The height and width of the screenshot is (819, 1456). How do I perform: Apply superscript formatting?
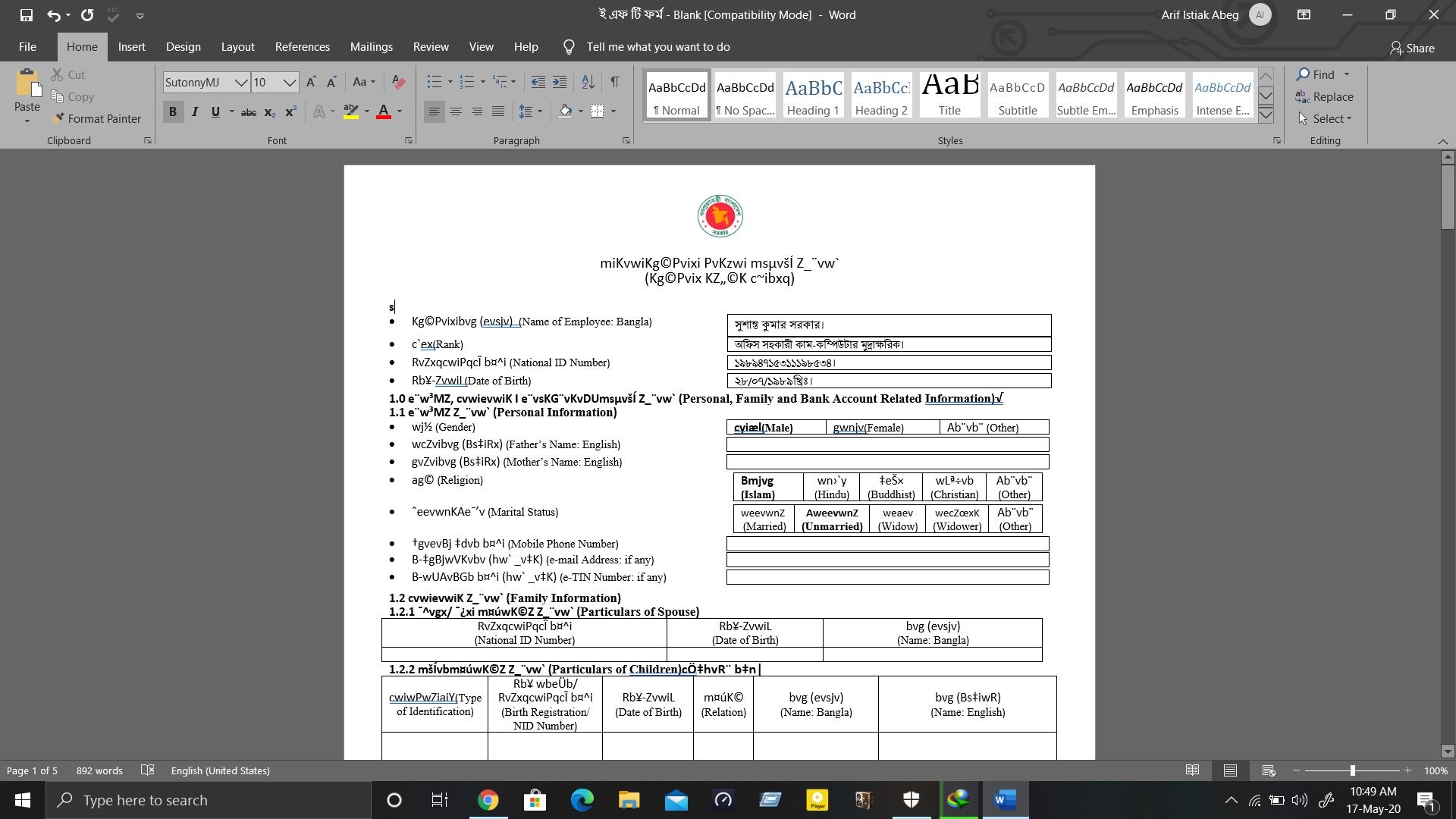point(290,112)
